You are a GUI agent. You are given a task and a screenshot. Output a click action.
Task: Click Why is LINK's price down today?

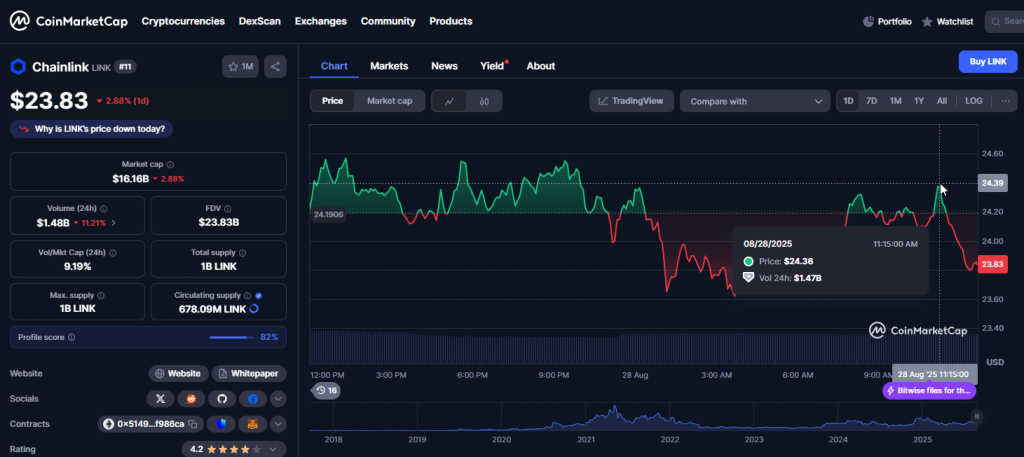[x=91, y=129]
